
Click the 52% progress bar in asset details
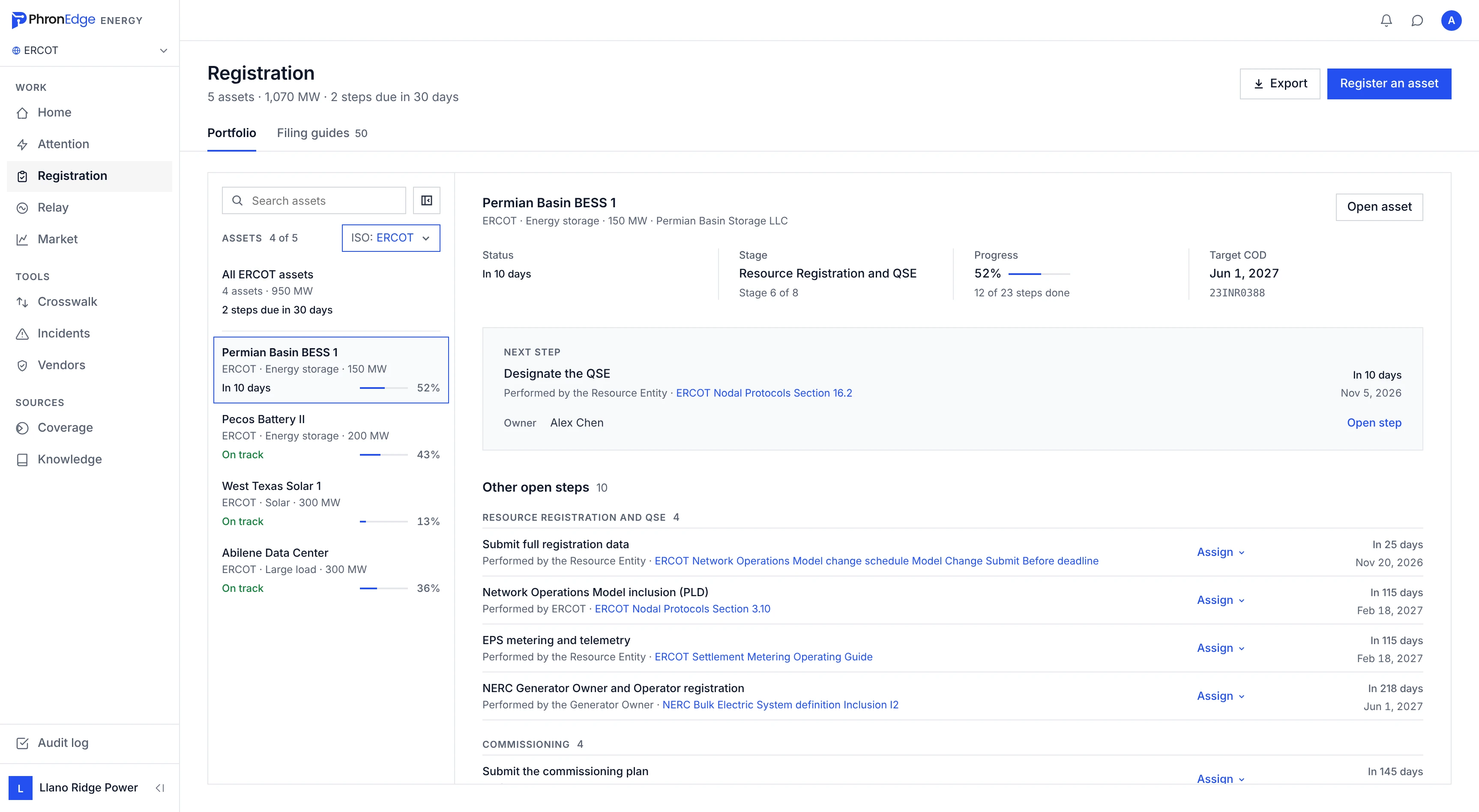click(x=1039, y=274)
